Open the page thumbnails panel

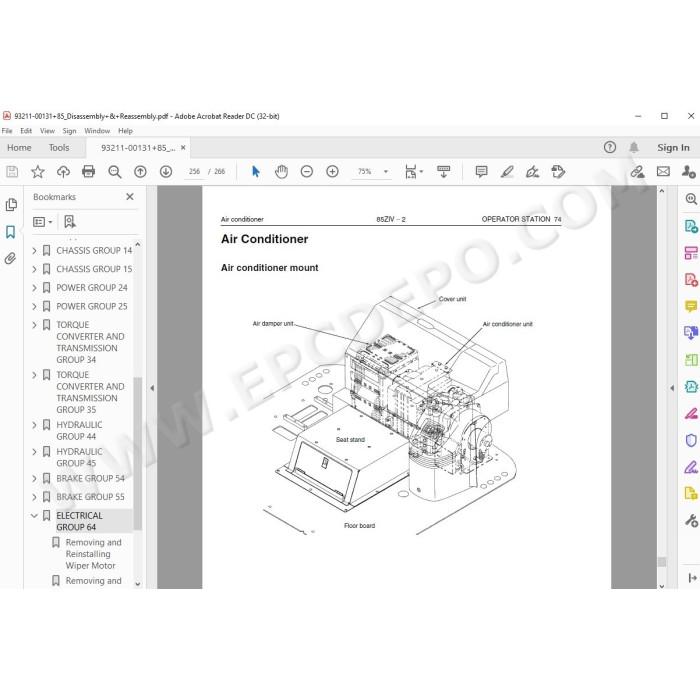click(x=11, y=205)
